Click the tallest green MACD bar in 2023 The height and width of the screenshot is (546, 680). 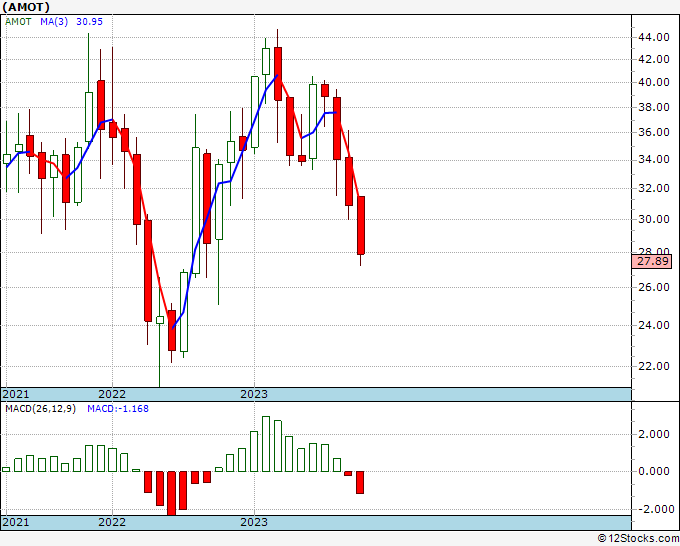[x=266, y=444]
